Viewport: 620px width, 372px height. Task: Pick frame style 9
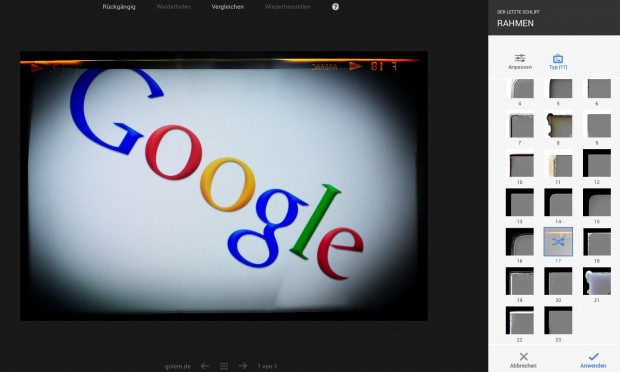(x=597, y=124)
